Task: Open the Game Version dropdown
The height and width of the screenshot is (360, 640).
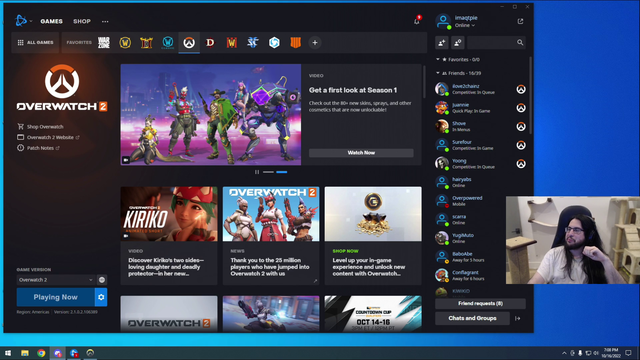Action: pyautogui.click(x=56, y=280)
